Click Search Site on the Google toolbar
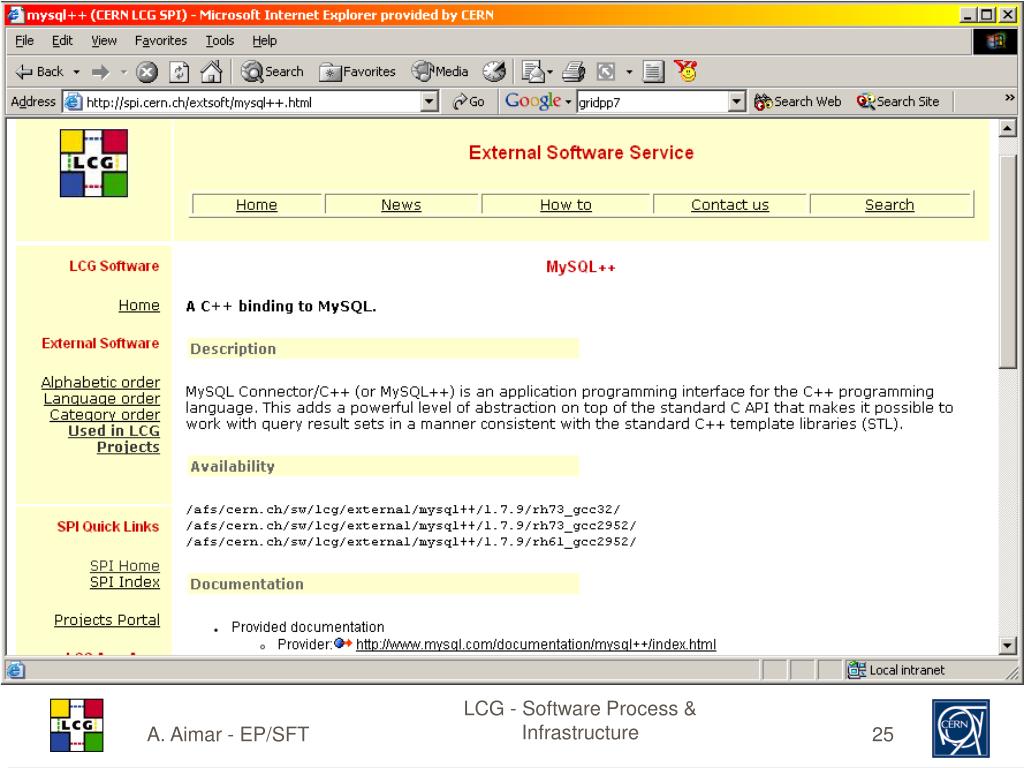 click(898, 102)
